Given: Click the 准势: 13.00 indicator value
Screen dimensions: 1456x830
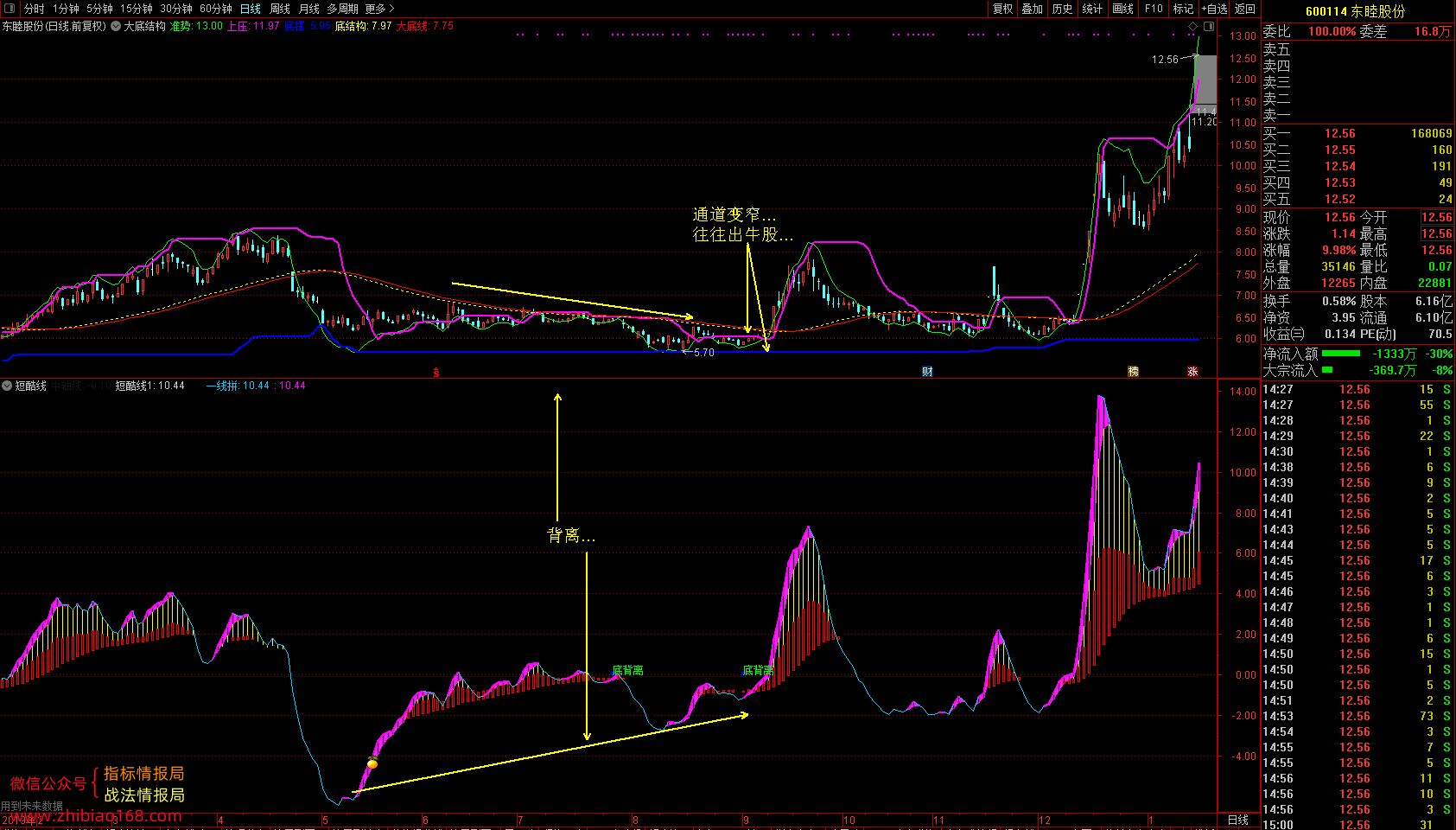Looking at the screenshot, I should 196,26.
